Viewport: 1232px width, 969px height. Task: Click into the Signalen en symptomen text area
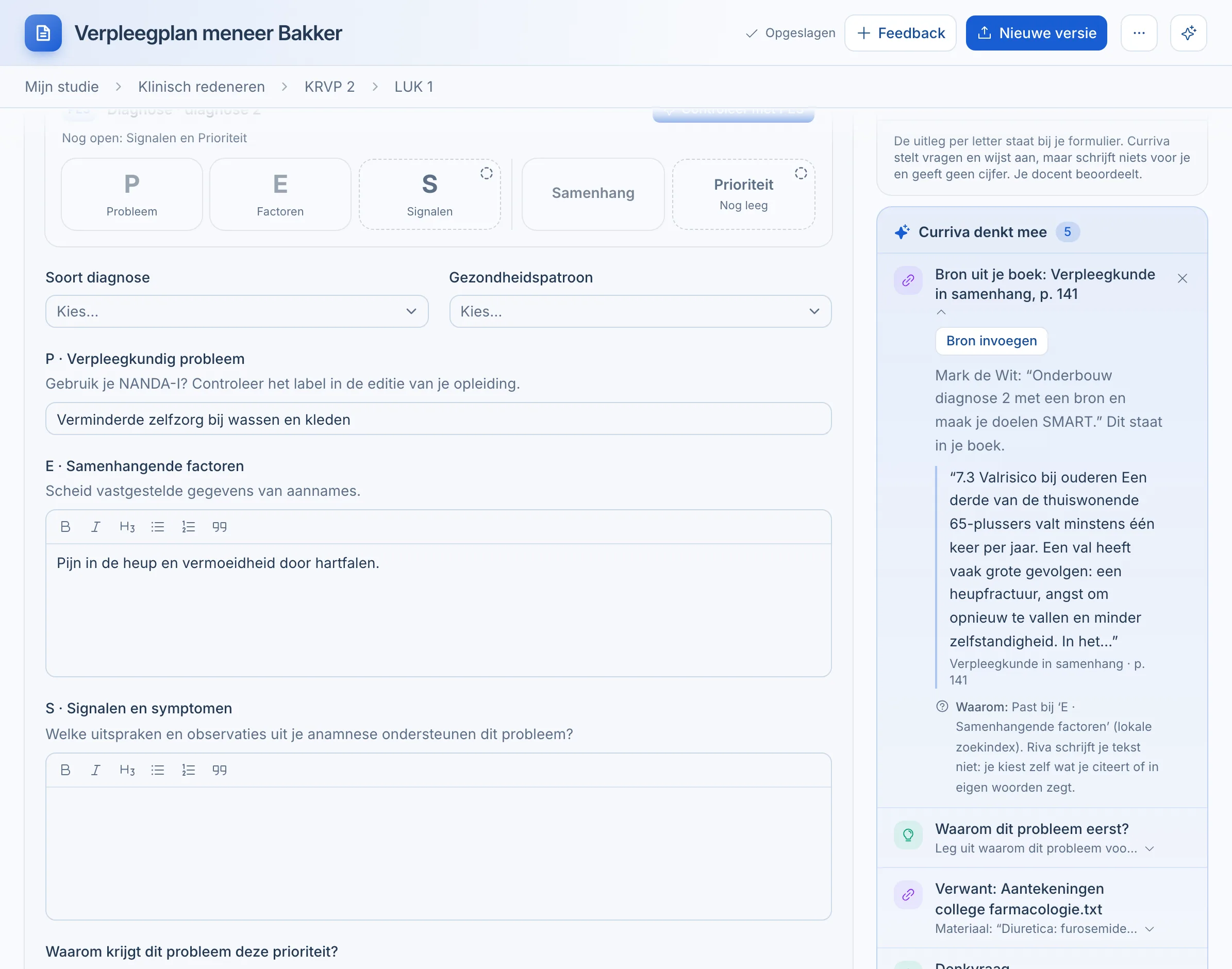438,853
